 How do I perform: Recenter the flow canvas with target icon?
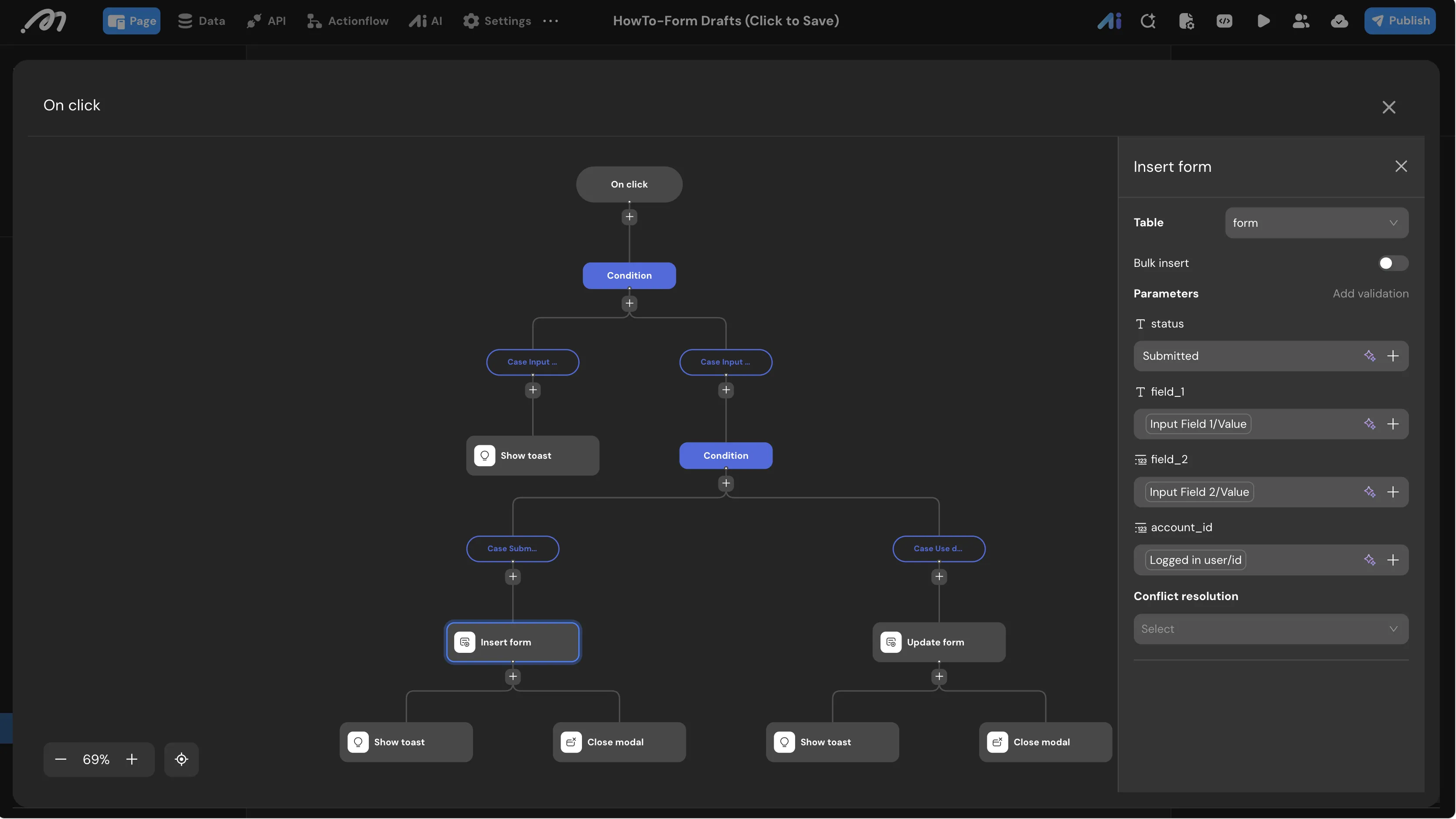point(181,759)
